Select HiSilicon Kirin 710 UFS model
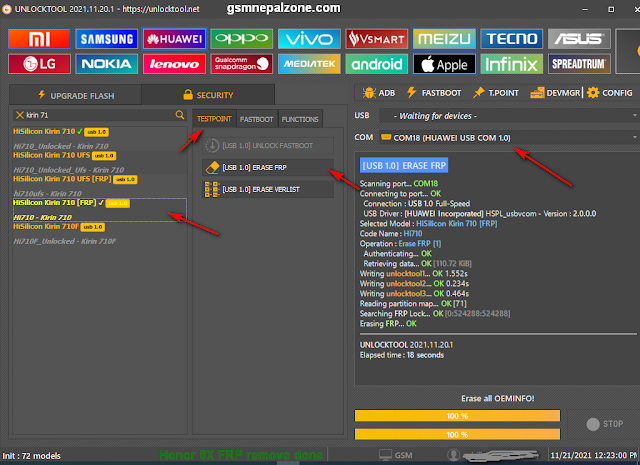Image resolution: width=640 pixels, height=465 pixels. pyautogui.click(x=100, y=162)
